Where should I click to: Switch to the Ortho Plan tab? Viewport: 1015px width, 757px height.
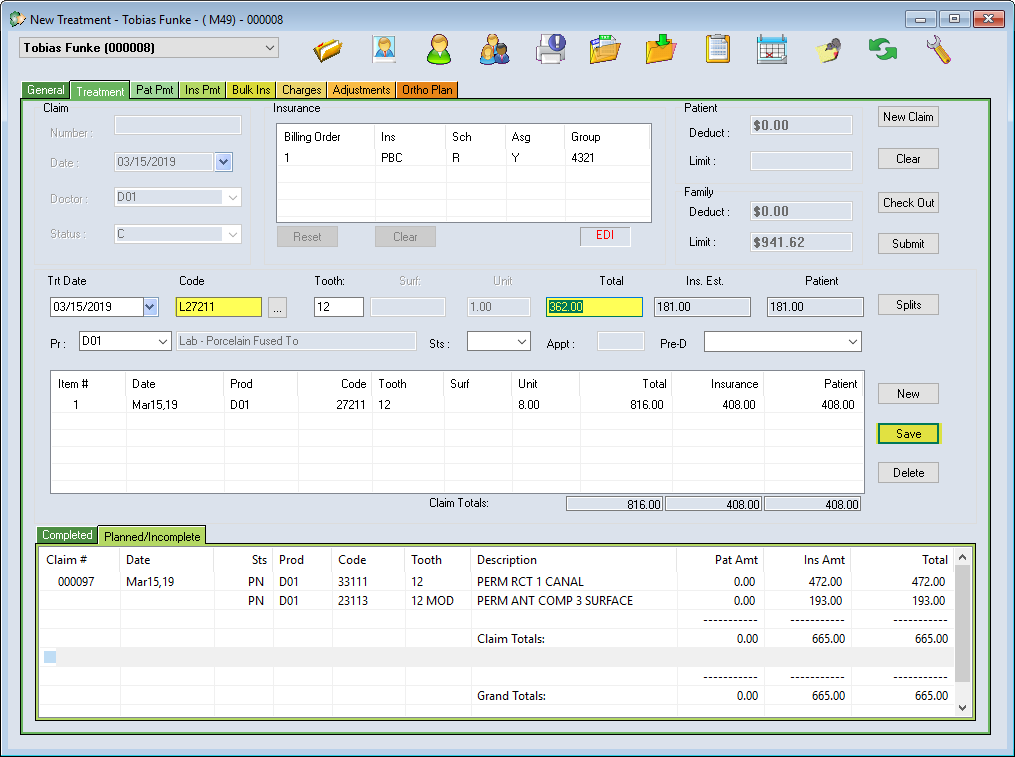pos(428,90)
